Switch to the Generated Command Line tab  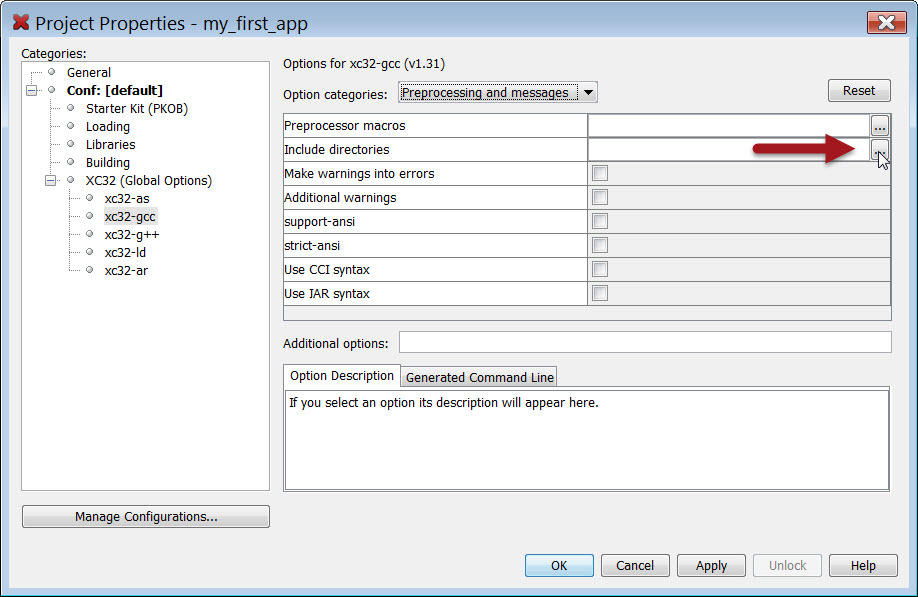point(479,377)
